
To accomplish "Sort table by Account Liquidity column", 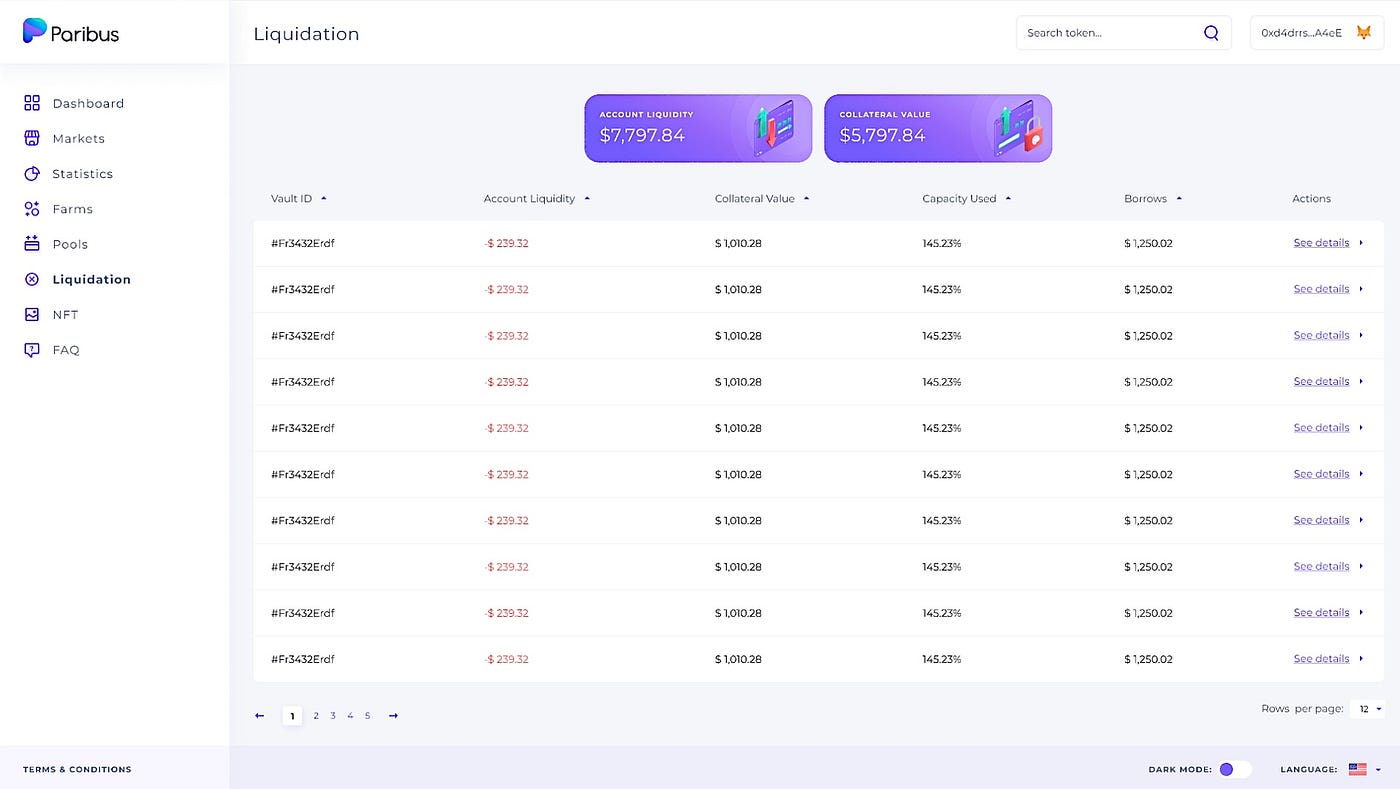I will point(537,199).
